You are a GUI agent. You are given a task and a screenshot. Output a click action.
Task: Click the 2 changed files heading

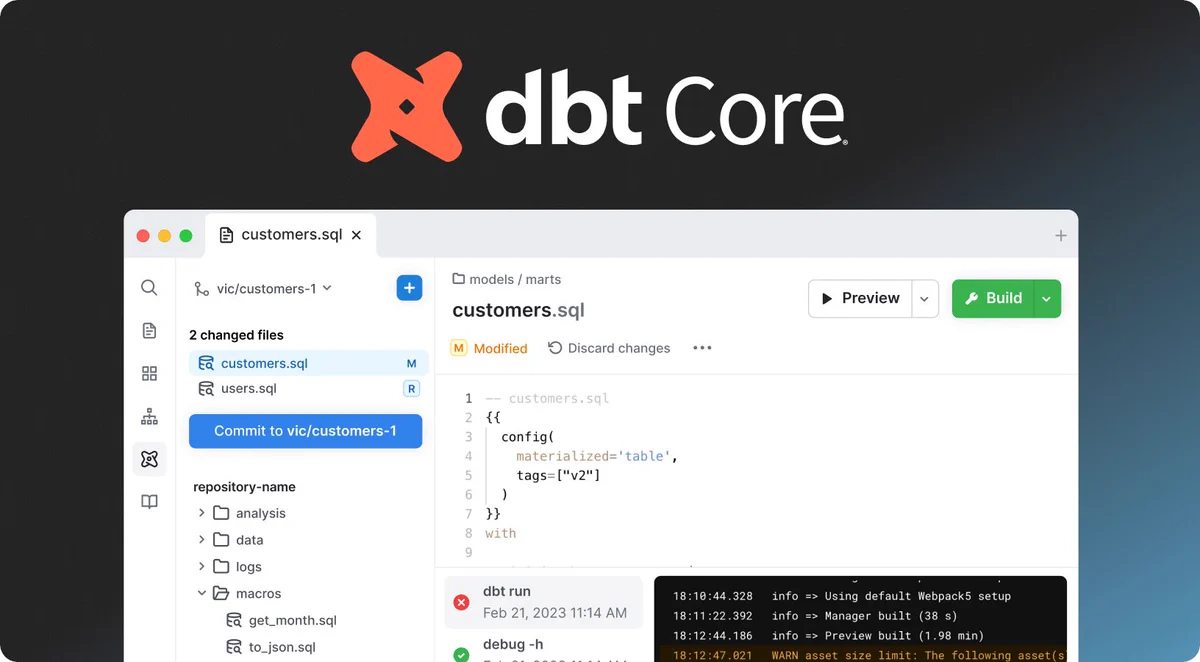click(x=236, y=335)
